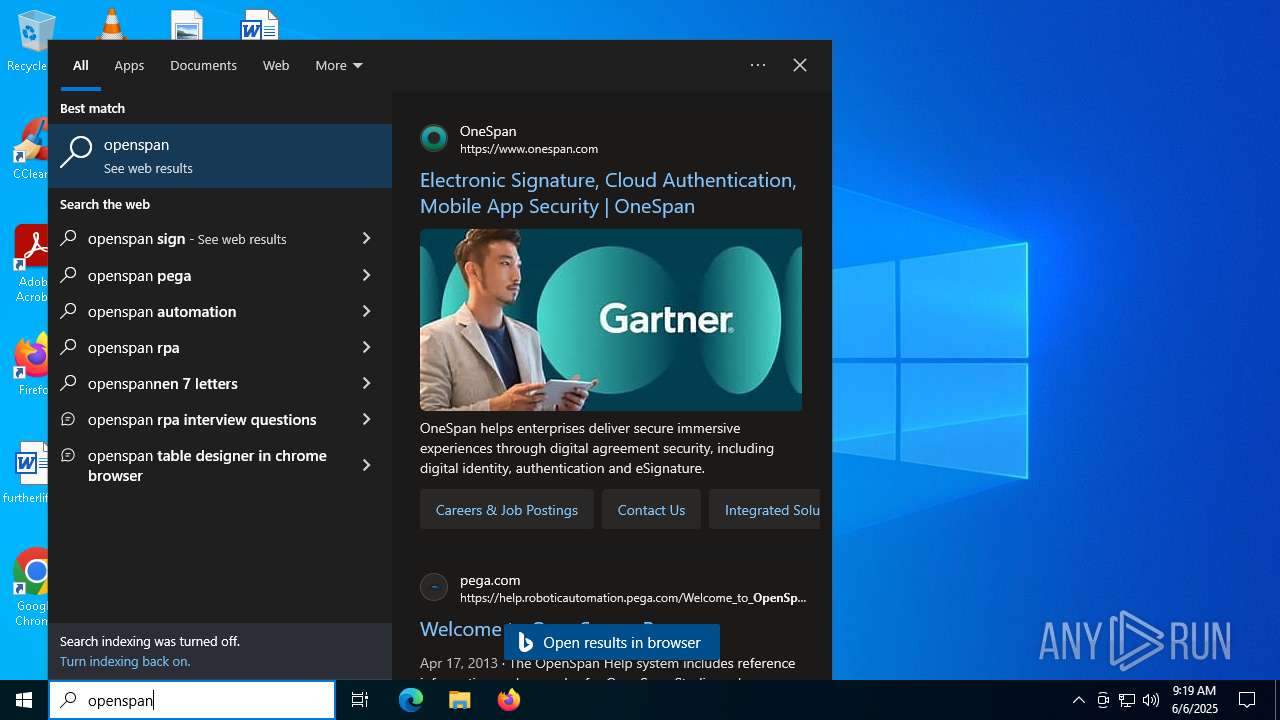The width and height of the screenshot is (1280, 720).
Task: Click Turn indexing back on link
Action: pyautogui.click(x=125, y=661)
